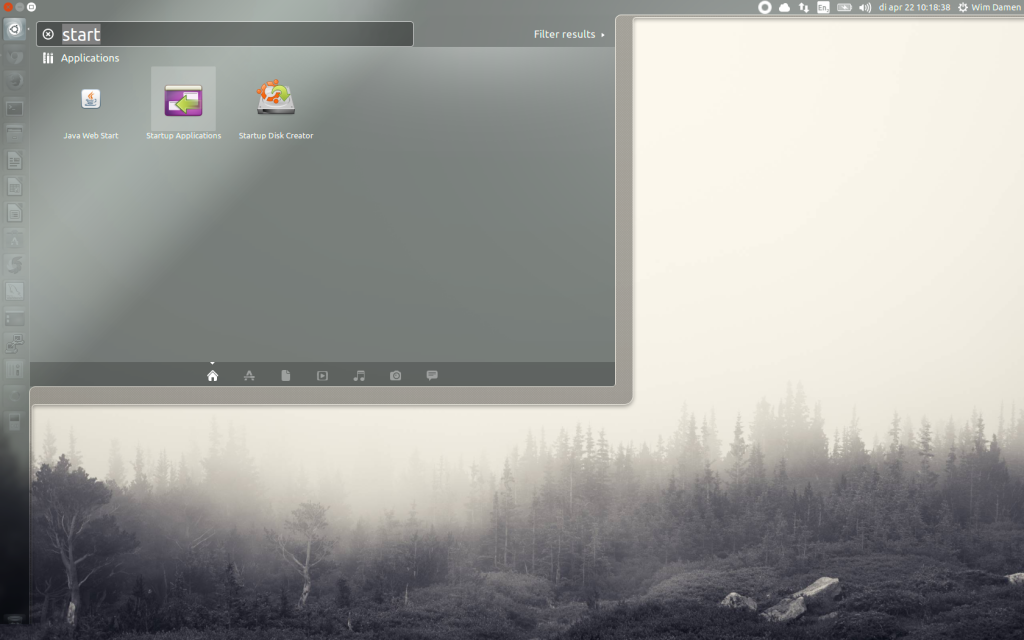Switch to the Applications lens
Screen dimensions: 1024x640
249,376
